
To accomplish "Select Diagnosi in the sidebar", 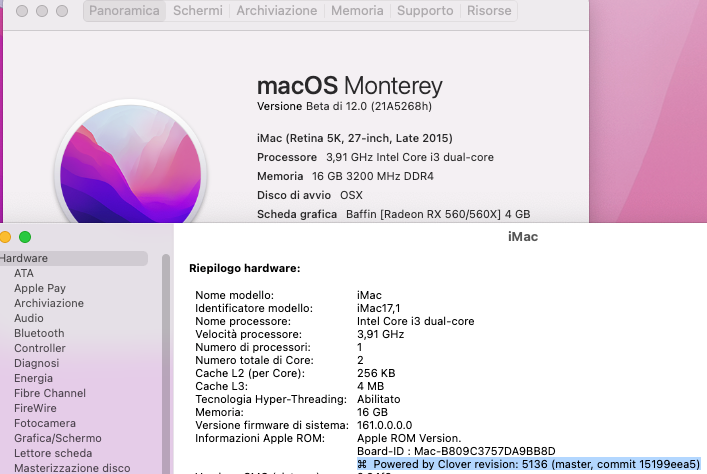I will pyautogui.click(x=37, y=363).
